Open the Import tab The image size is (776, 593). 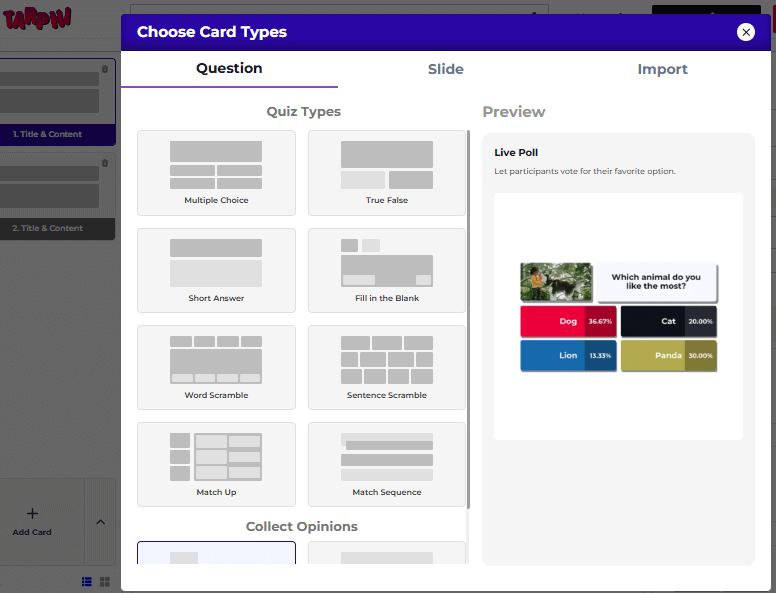(x=662, y=70)
